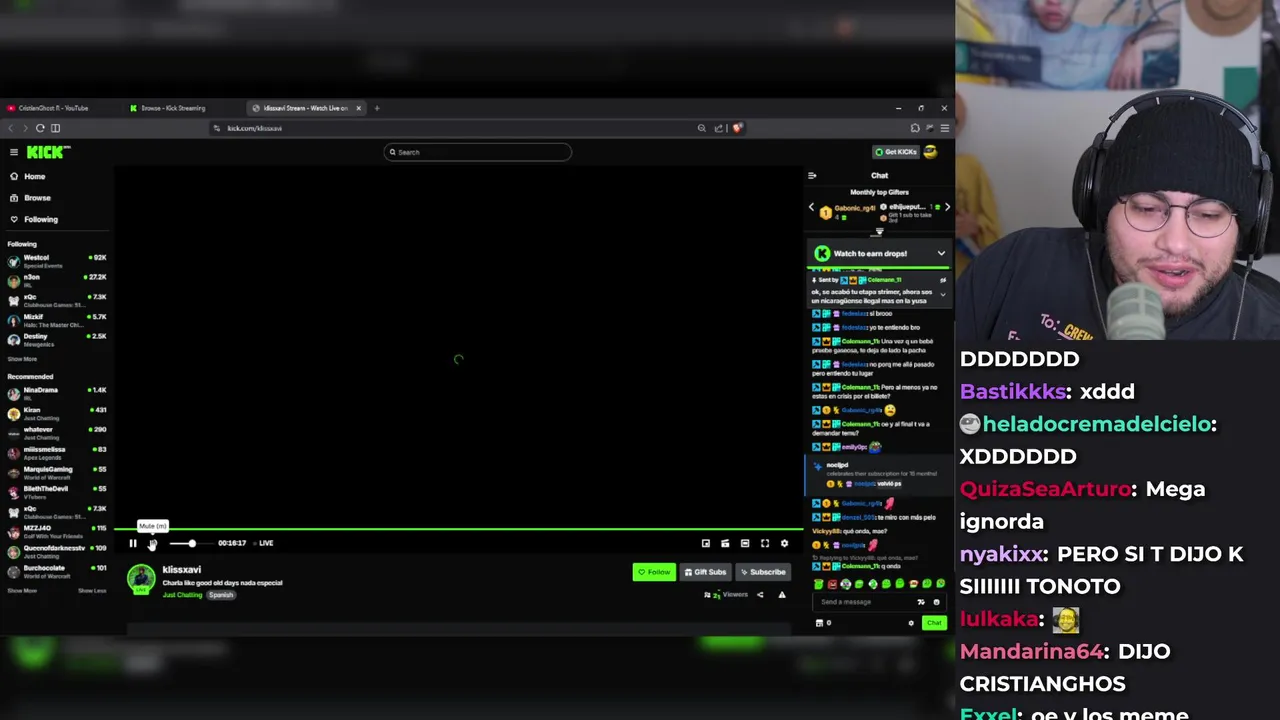Show next top gifter
Viewport: 1280px width, 720px height.
(x=947, y=208)
